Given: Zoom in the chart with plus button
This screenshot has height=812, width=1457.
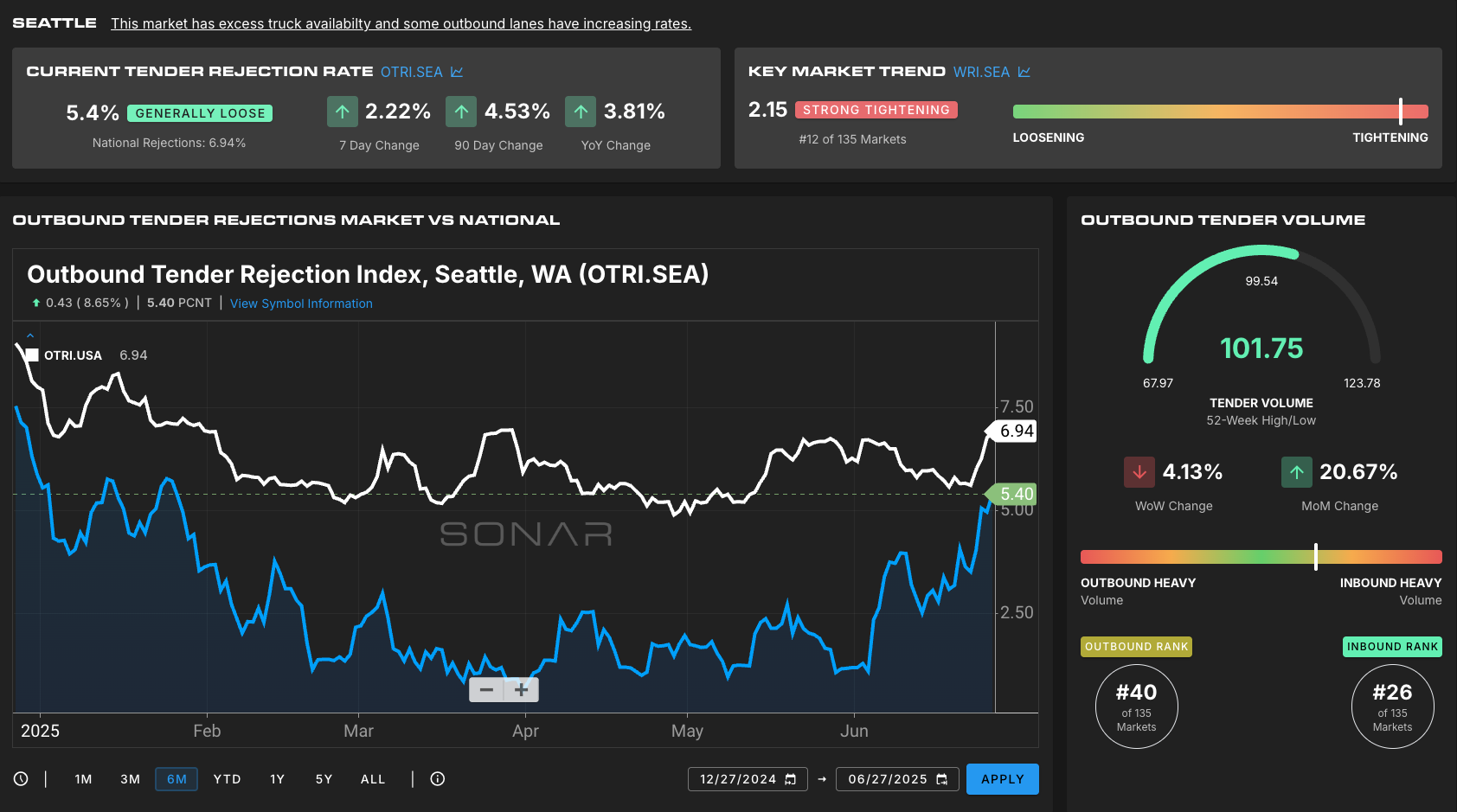Looking at the screenshot, I should tap(522, 690).
